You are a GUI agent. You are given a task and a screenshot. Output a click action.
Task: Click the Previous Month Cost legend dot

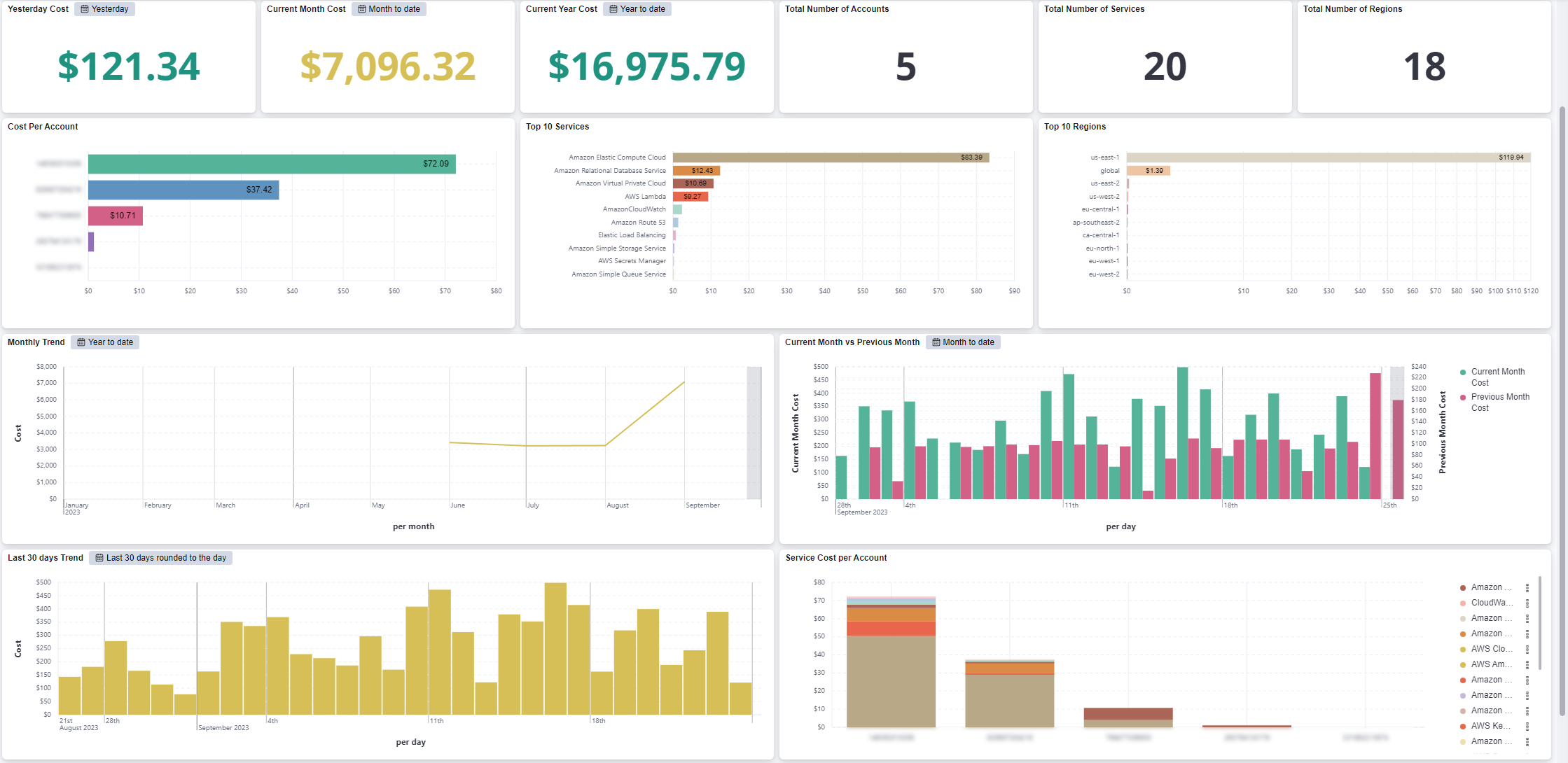pyautogui.click(x=1463, y=398)
